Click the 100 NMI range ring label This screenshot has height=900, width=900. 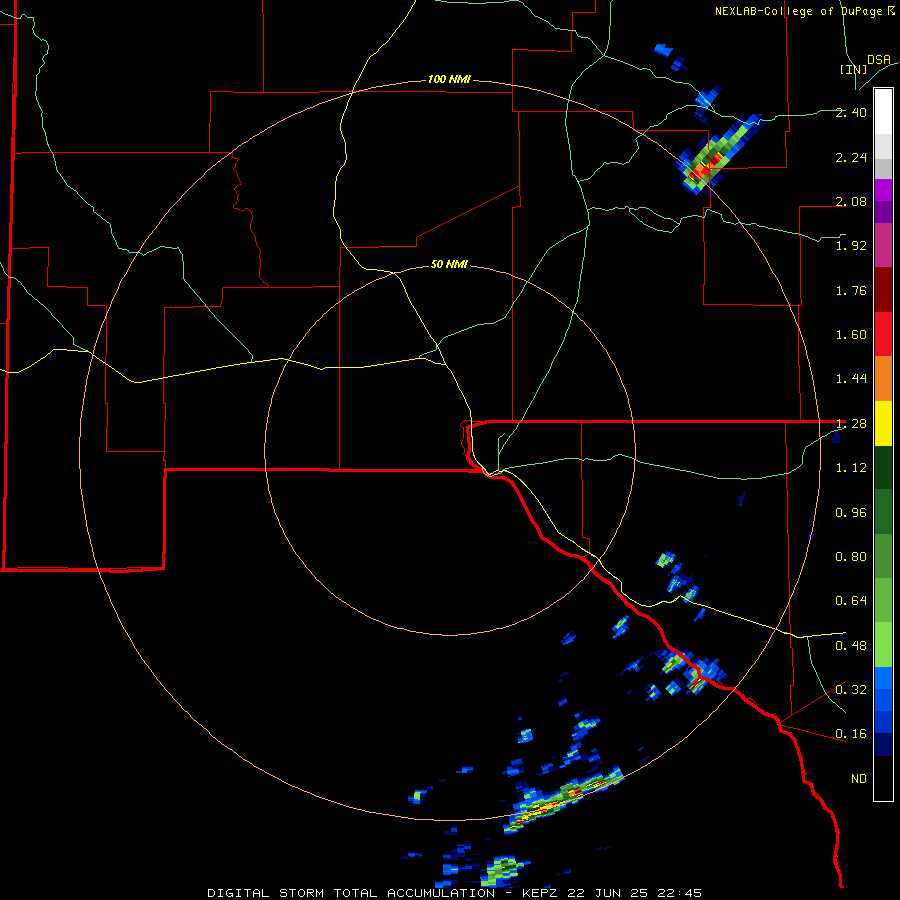click(449, 79)
